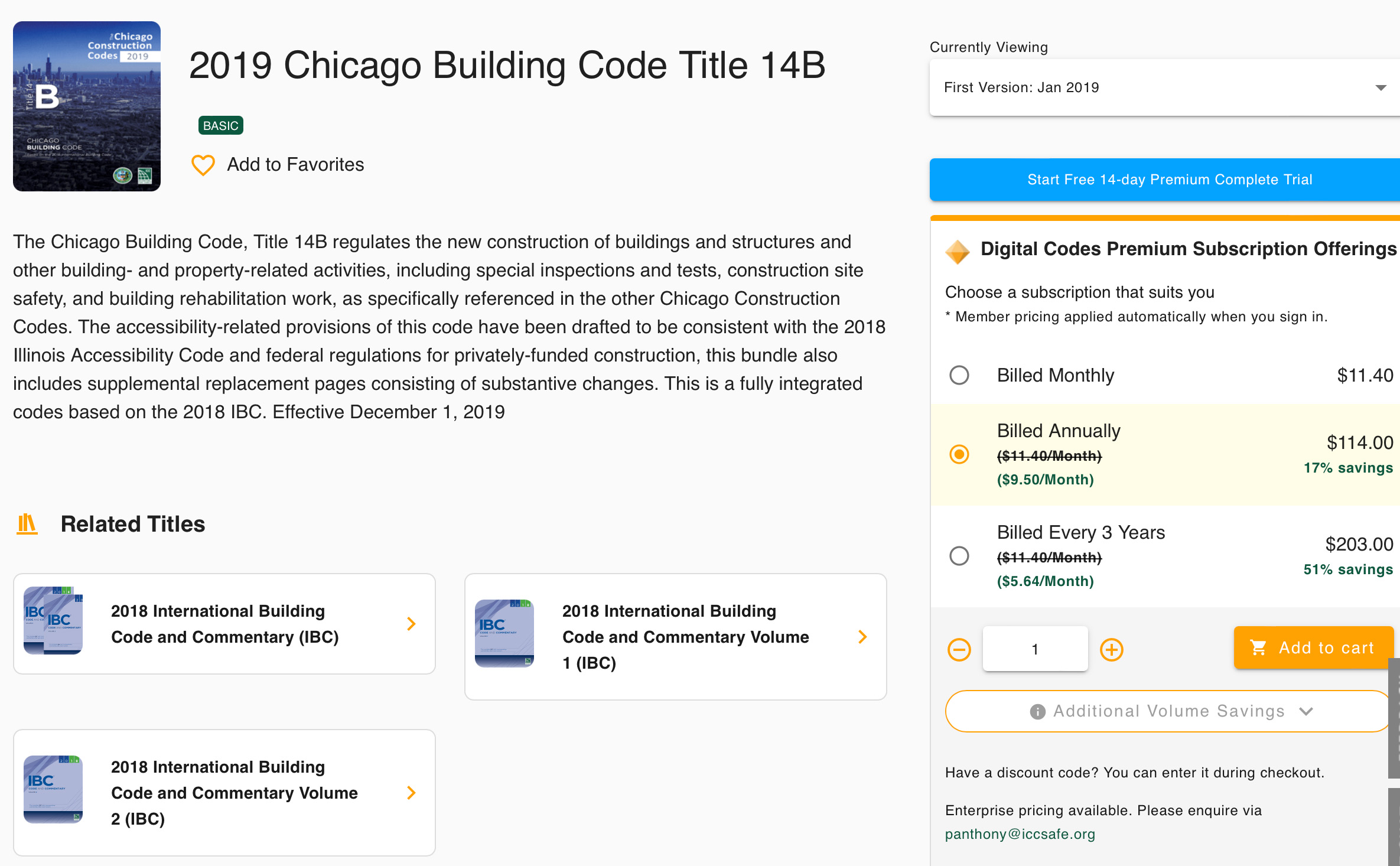Click the Related Titles books icon
This screenshot has height=866, width=1400.
point(27,524)
